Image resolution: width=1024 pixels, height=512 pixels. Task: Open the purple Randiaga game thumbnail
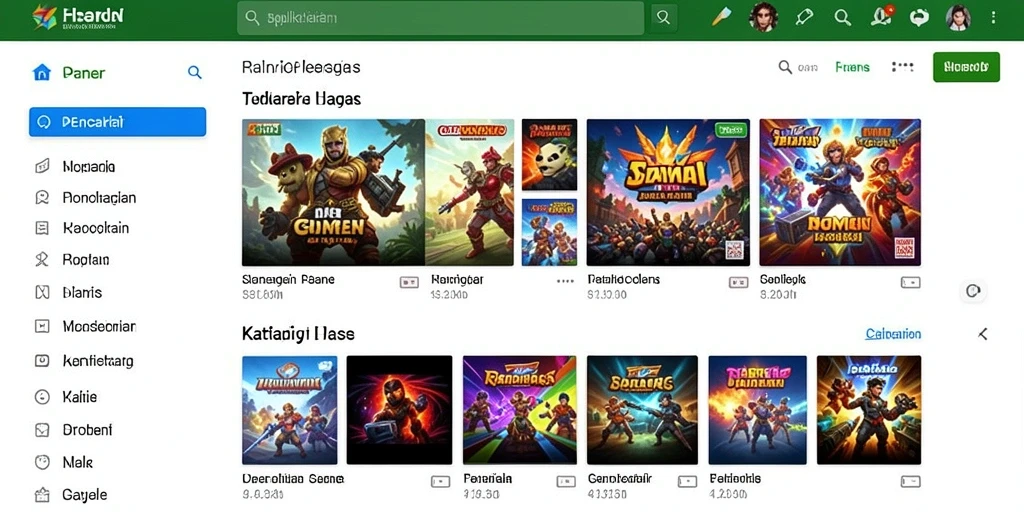pos(520,409)
